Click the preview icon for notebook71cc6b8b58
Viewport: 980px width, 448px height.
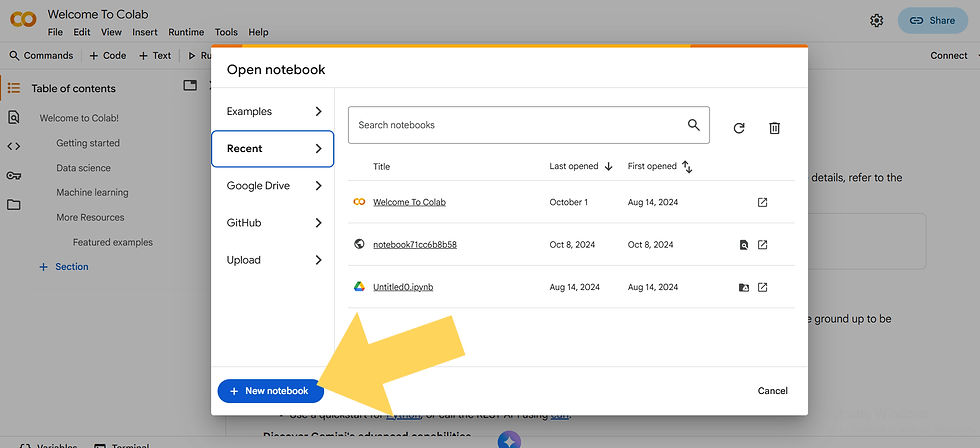click(x=744, y=245)
